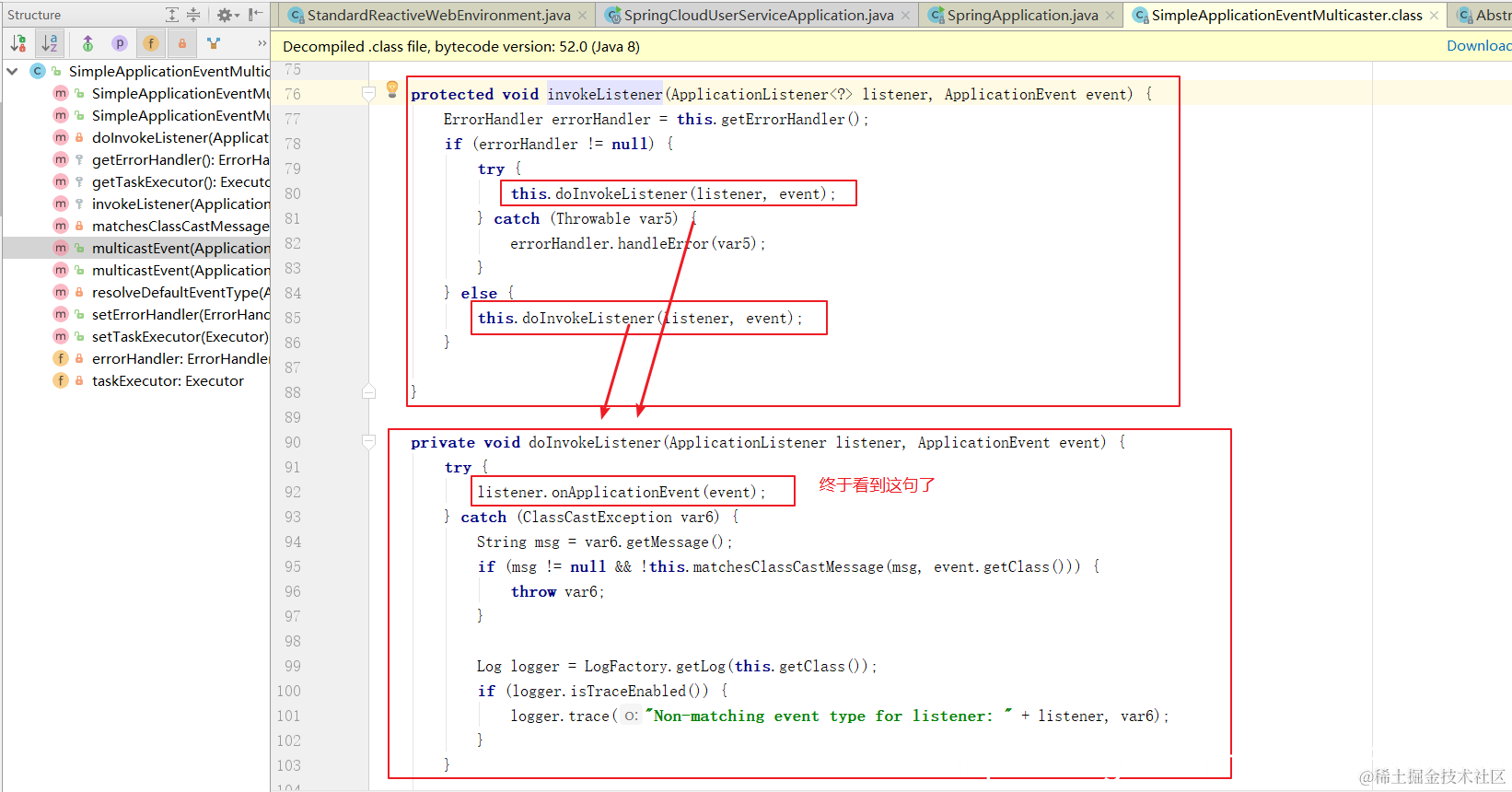Close SimpleApplicationEventMulticaster.class tab

[1434, 15]
